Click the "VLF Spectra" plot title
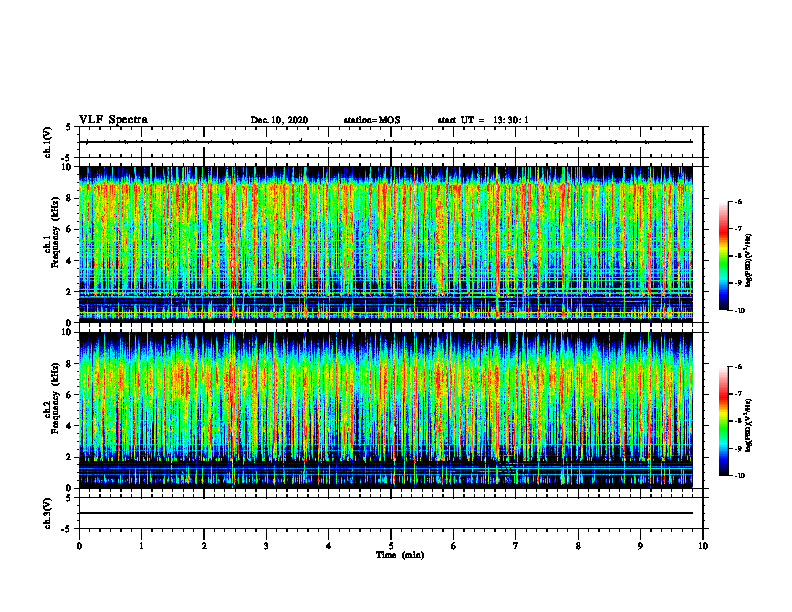Viewport: 792px width, 612px height. [113, 119]
